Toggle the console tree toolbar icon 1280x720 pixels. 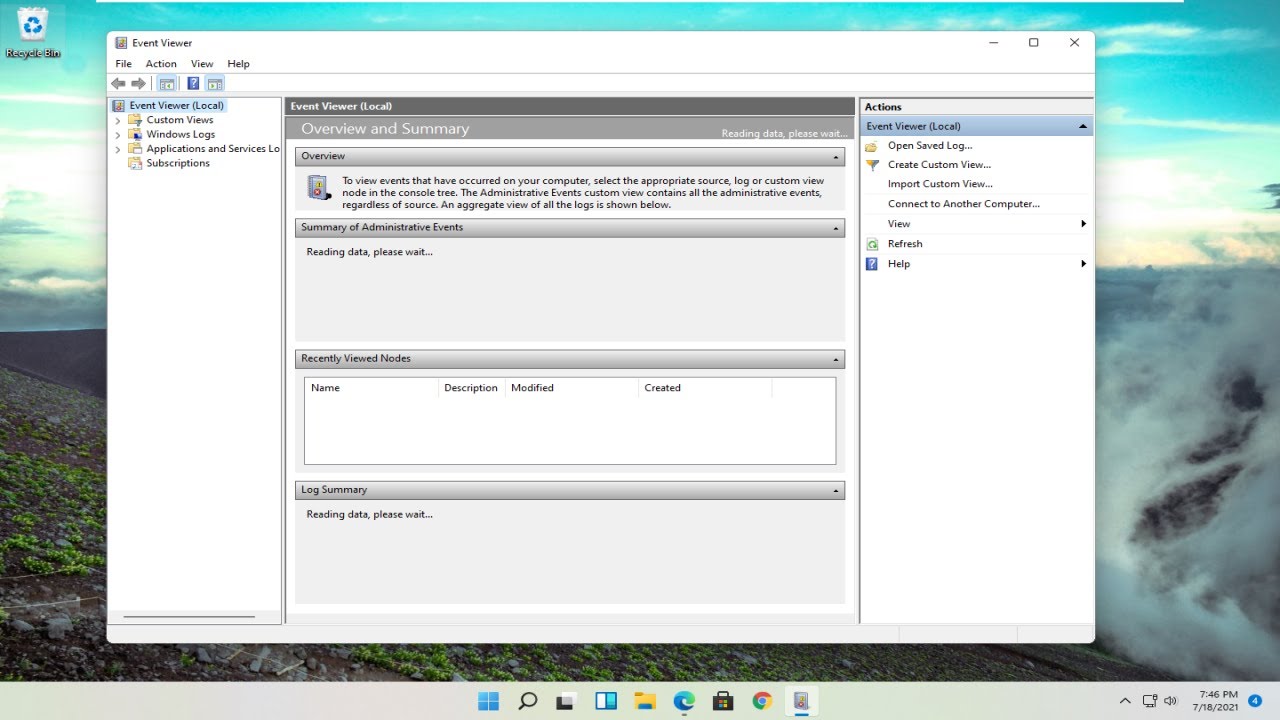pos(167,84)
